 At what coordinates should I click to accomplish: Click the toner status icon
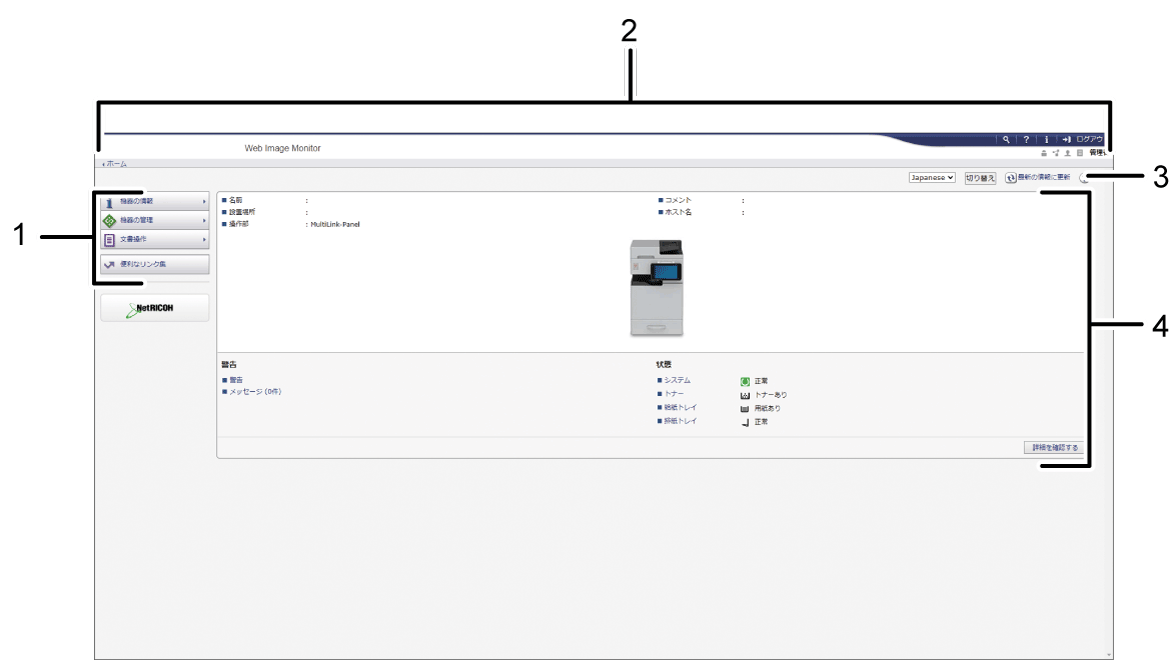point(745,395)
